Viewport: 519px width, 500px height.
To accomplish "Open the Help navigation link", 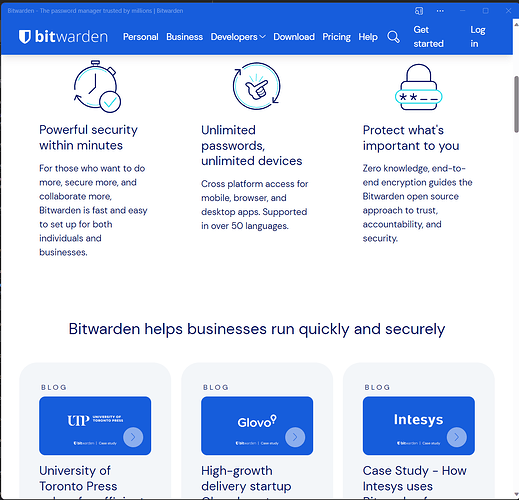I will (x=368, y=37).
